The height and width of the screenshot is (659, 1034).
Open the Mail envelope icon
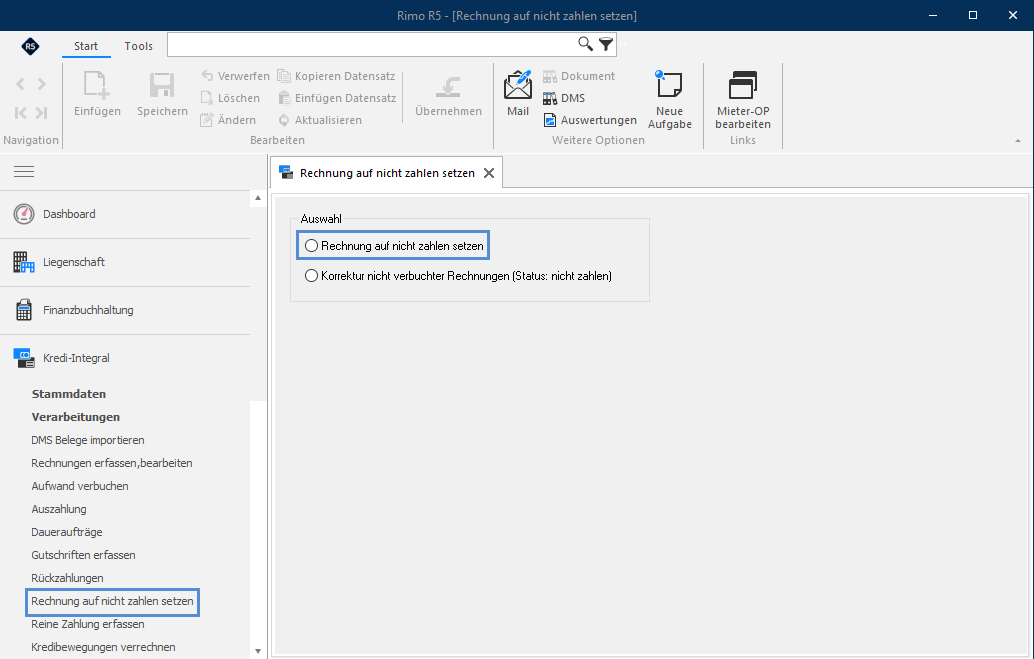pyautogui.click(x=518, y=85)
